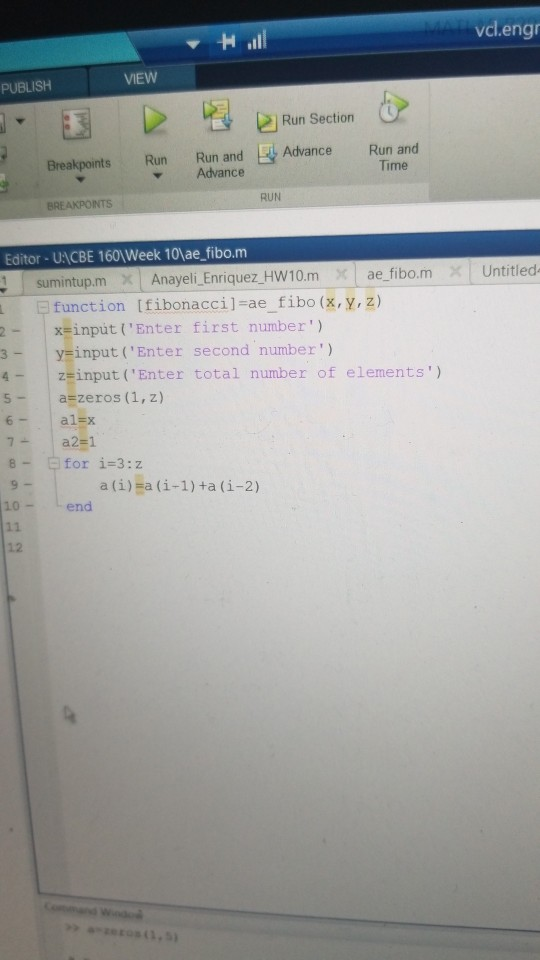
Task: Close the ae_fibo.m tab
Action: (x=456, y=272)
